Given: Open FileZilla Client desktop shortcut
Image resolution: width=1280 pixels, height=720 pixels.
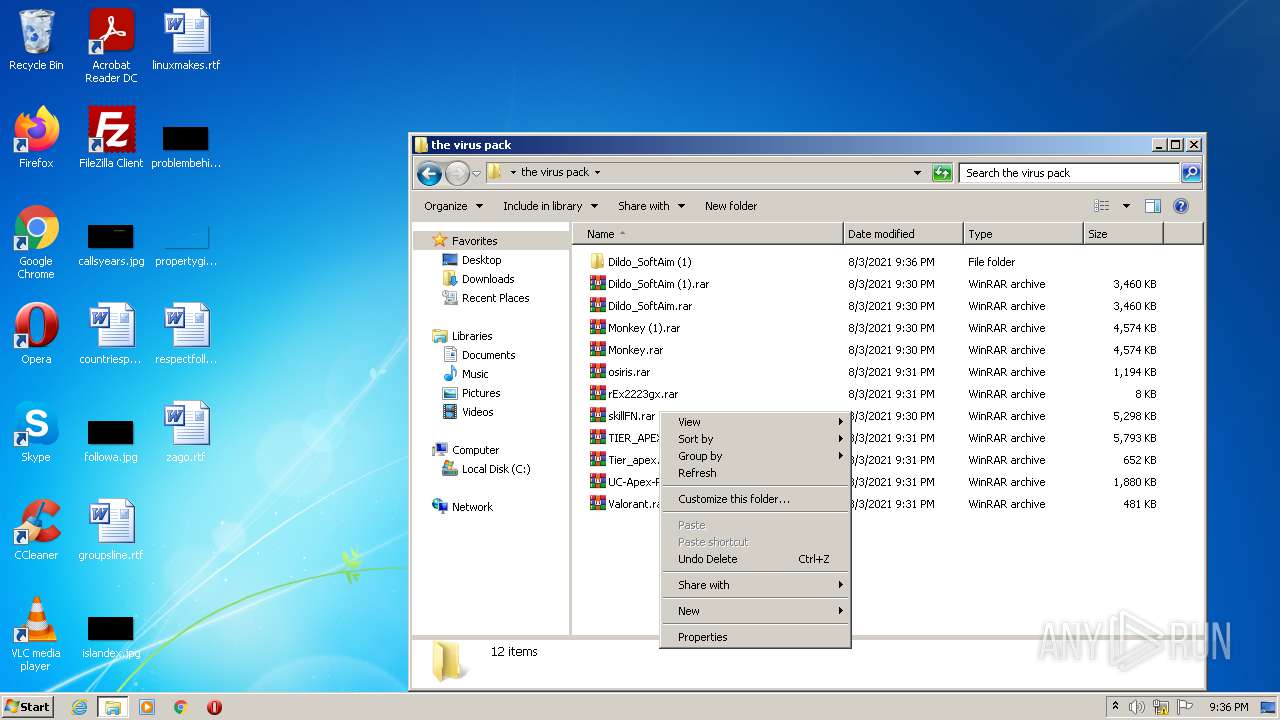Looking at the screenshot, I should pyautogui.click(x=111, y=137).
